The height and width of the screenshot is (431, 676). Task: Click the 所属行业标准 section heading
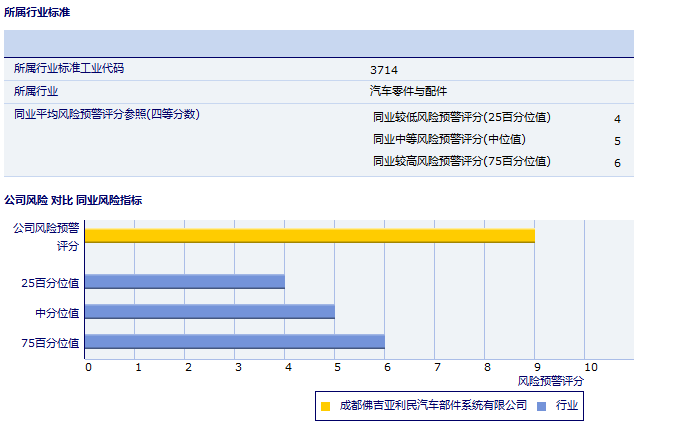pos(37,13)
